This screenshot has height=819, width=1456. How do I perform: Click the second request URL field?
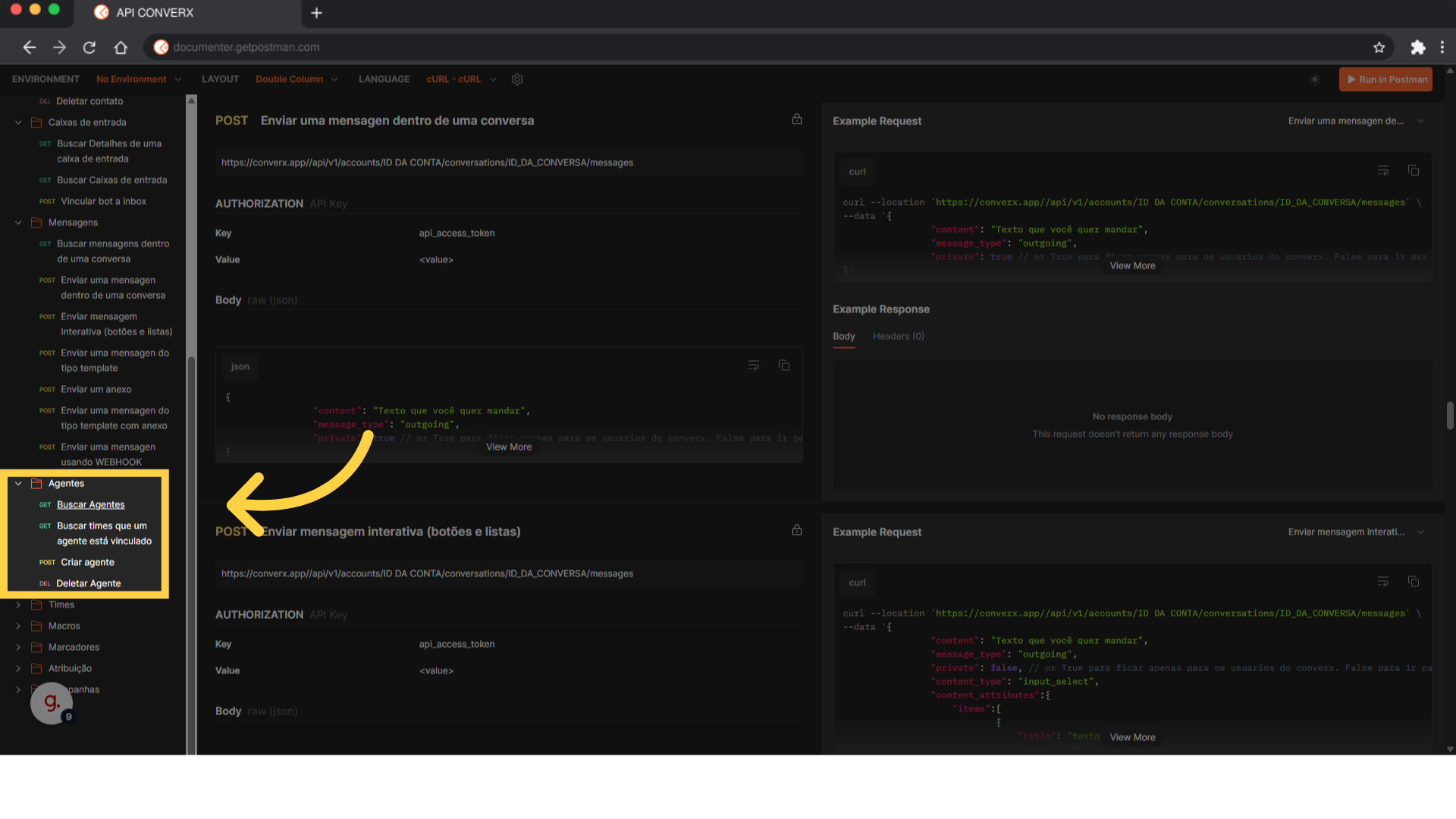pyautogui.click(x=509, y=573)
